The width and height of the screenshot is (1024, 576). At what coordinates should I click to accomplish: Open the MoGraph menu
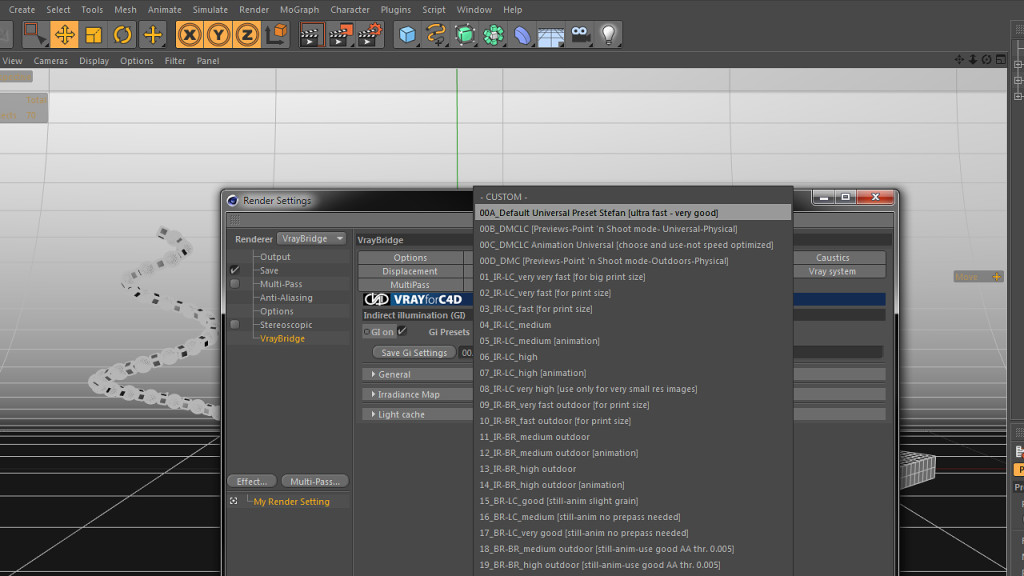[299, 10]
